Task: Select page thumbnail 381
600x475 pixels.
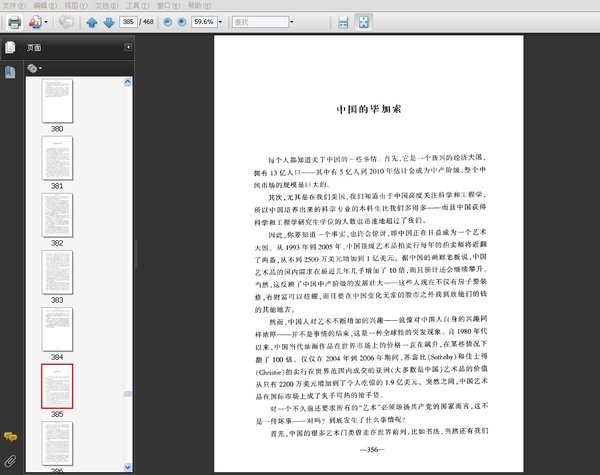Action: click(x=57, y=158)
